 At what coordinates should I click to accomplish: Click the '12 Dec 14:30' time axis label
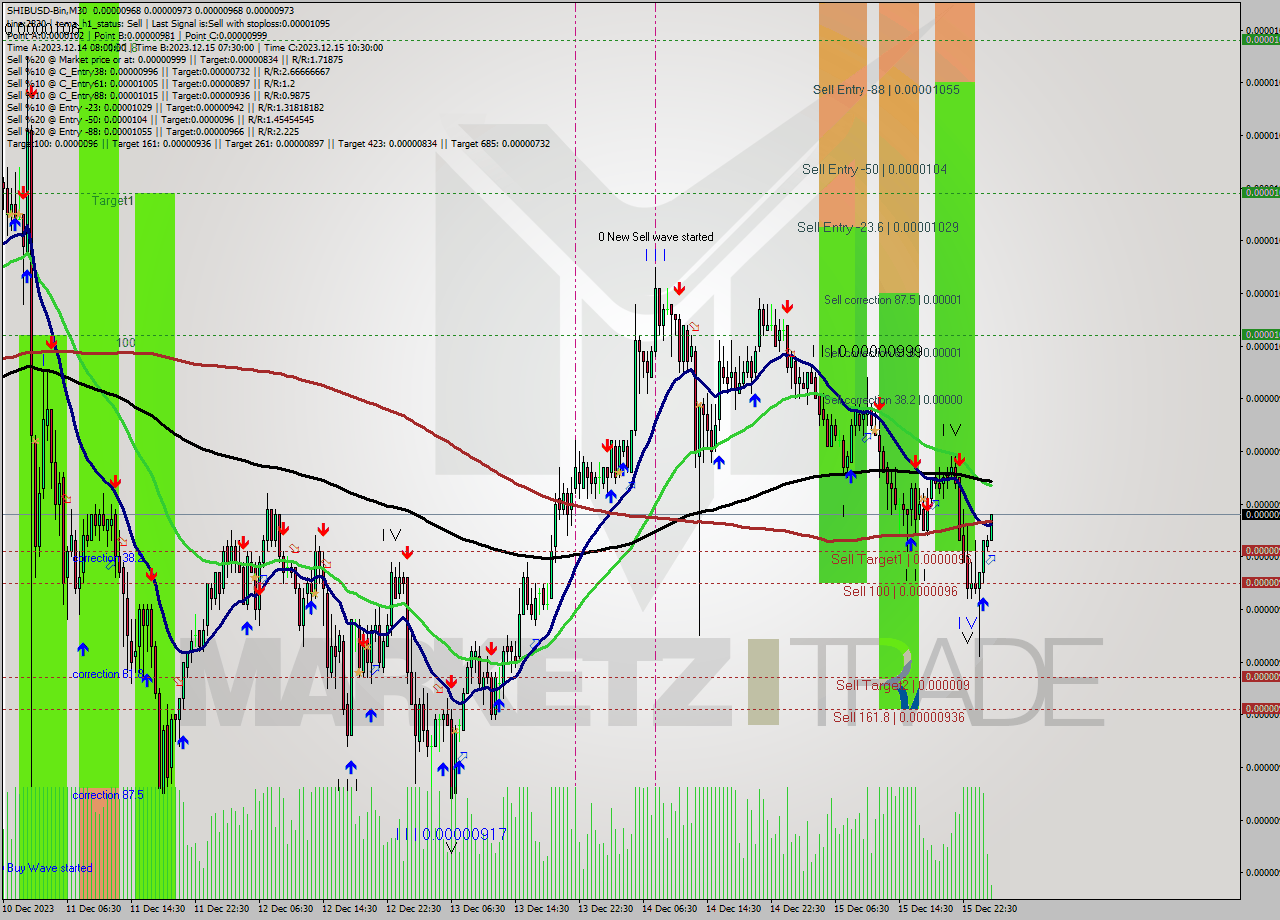click(x=350, y=909)
